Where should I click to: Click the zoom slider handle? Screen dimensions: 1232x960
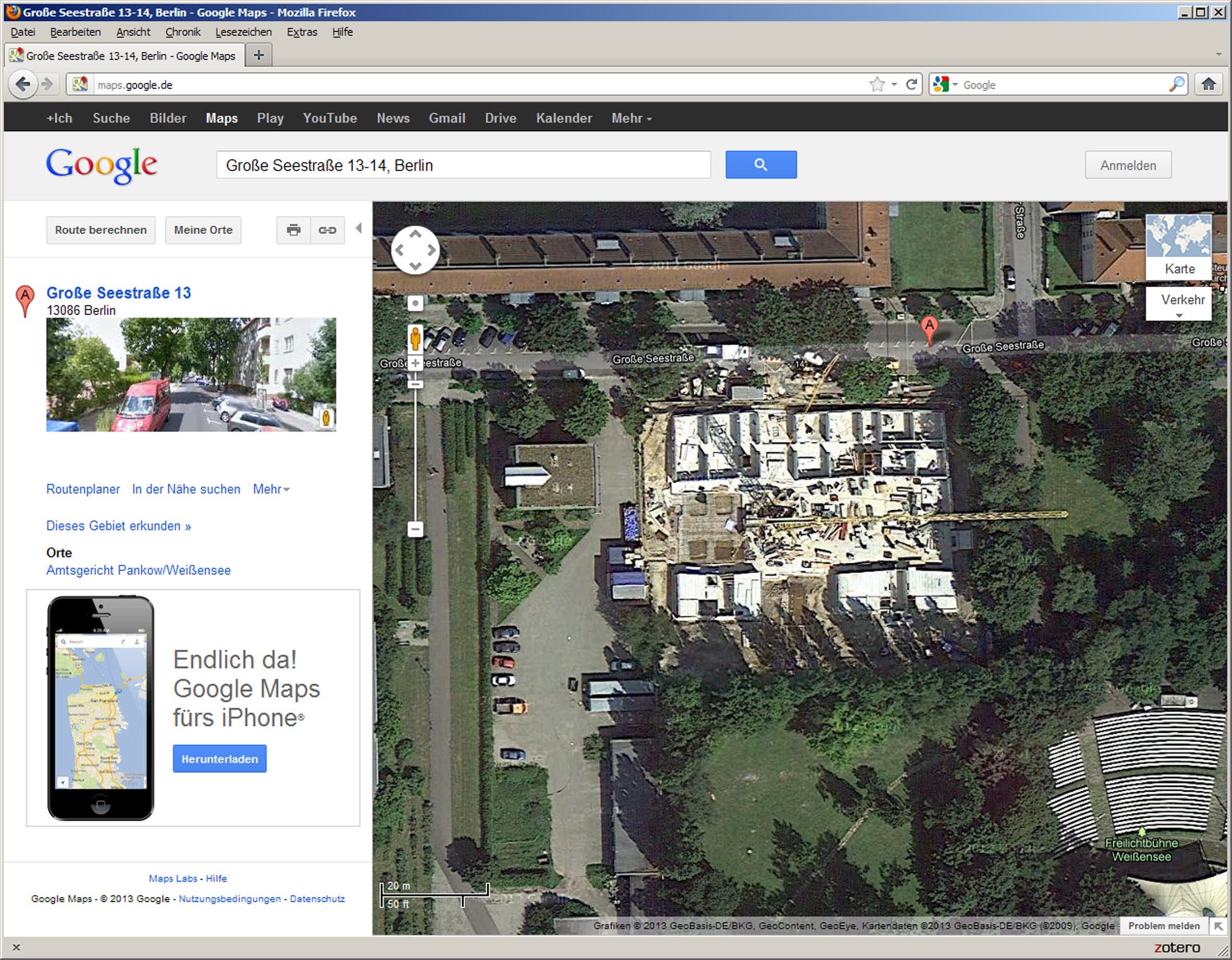tap(415, 384)
